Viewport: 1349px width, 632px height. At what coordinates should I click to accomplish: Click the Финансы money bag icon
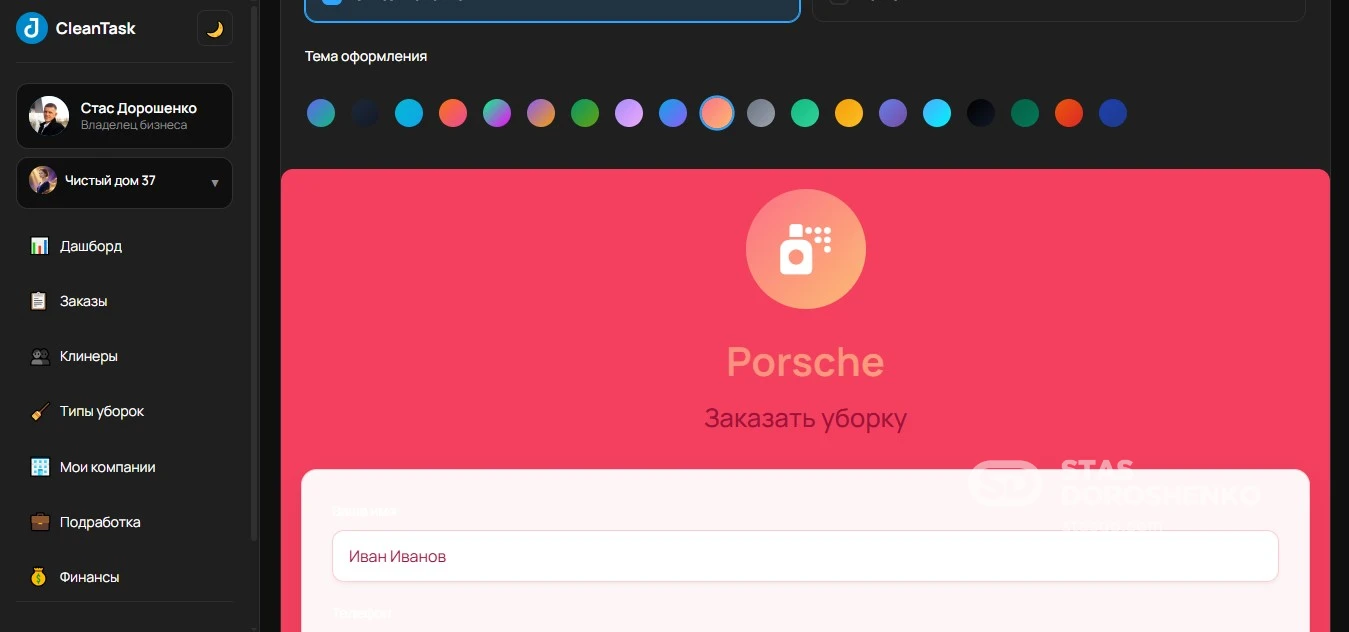(39, 576)
